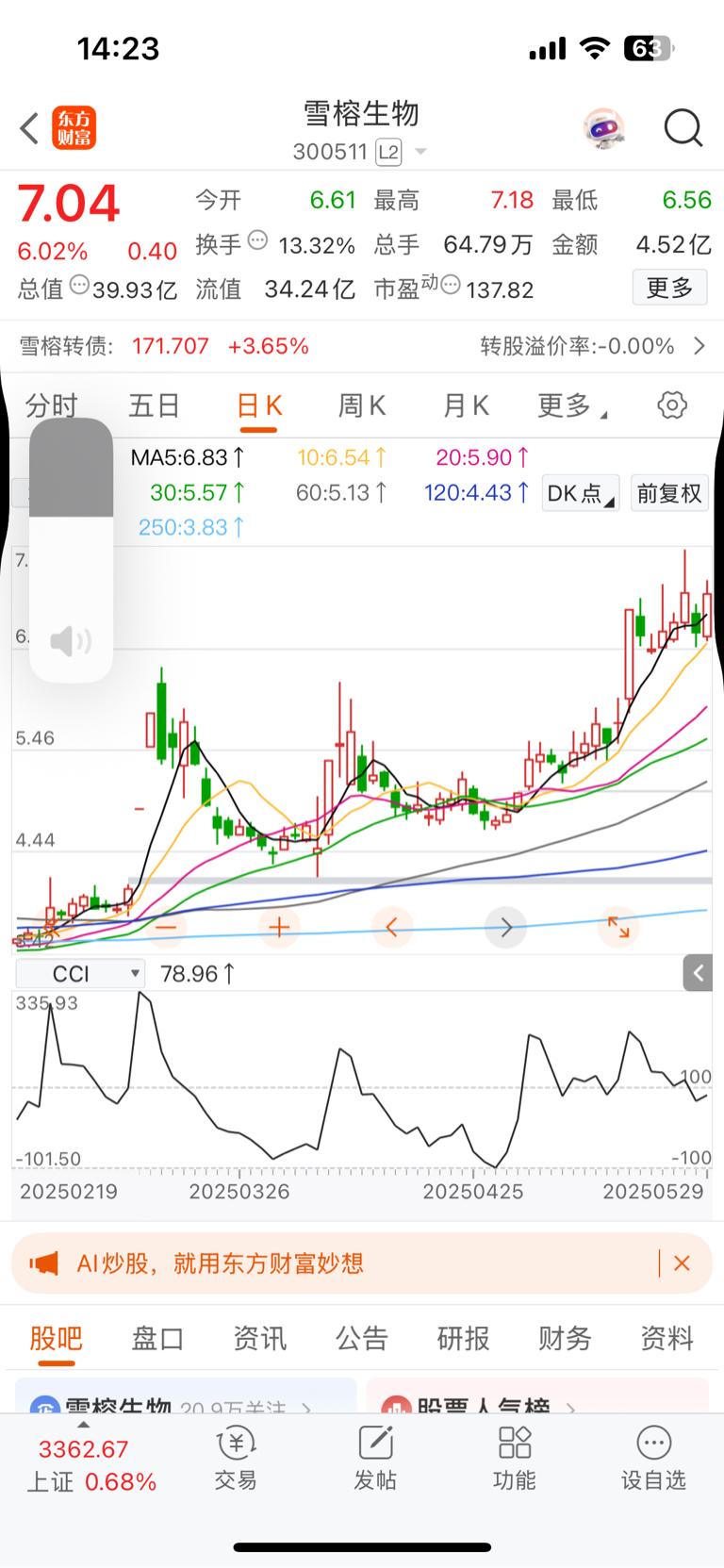Screen dimensions: 724x1568
Task: Tap the current price 7.04
Action: point(69,203)
